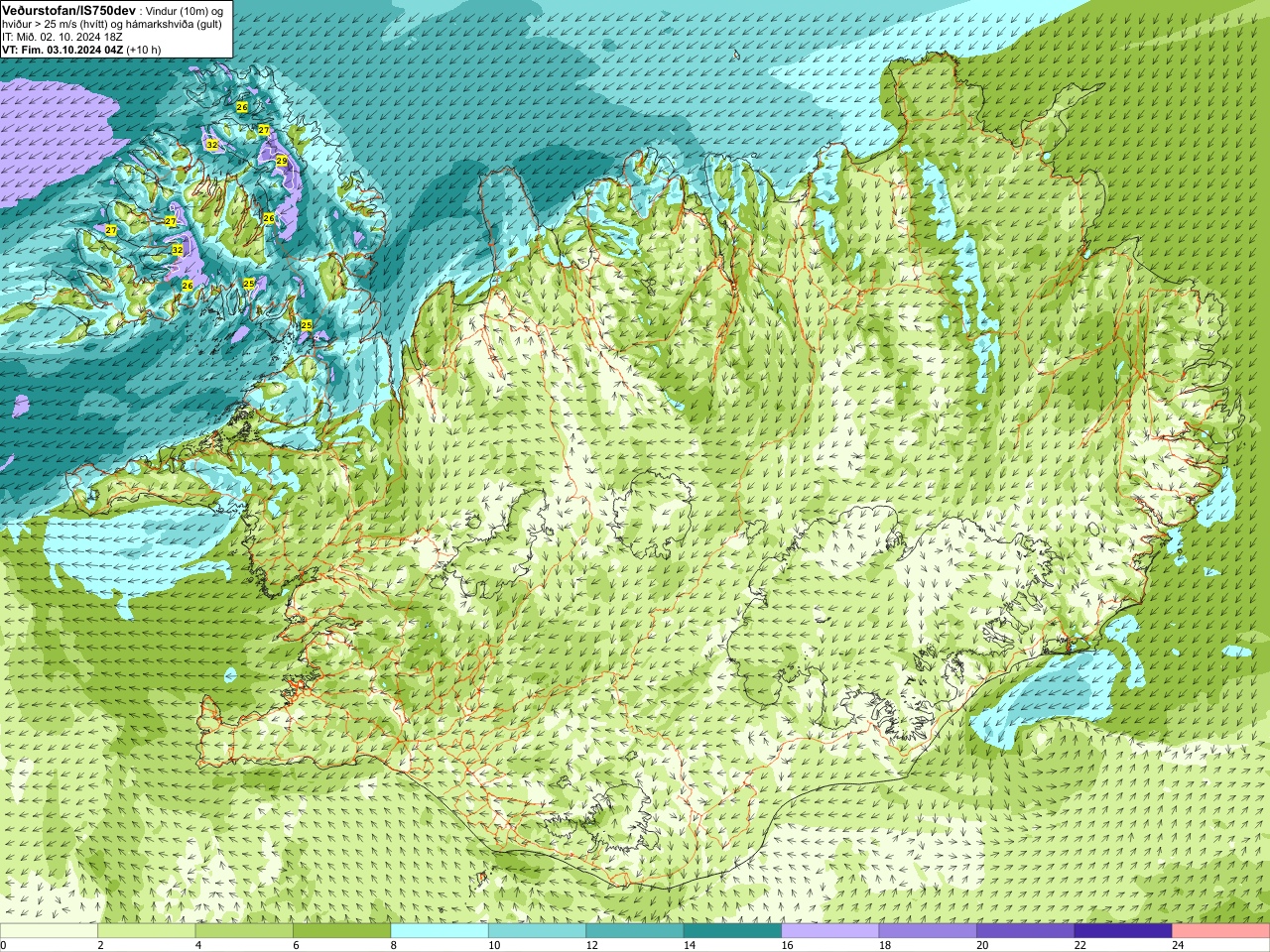Click the light cyan 8–10 m/s legend swatch
Viewport: 1270px width, 952px height.
(x=440, y=931)
